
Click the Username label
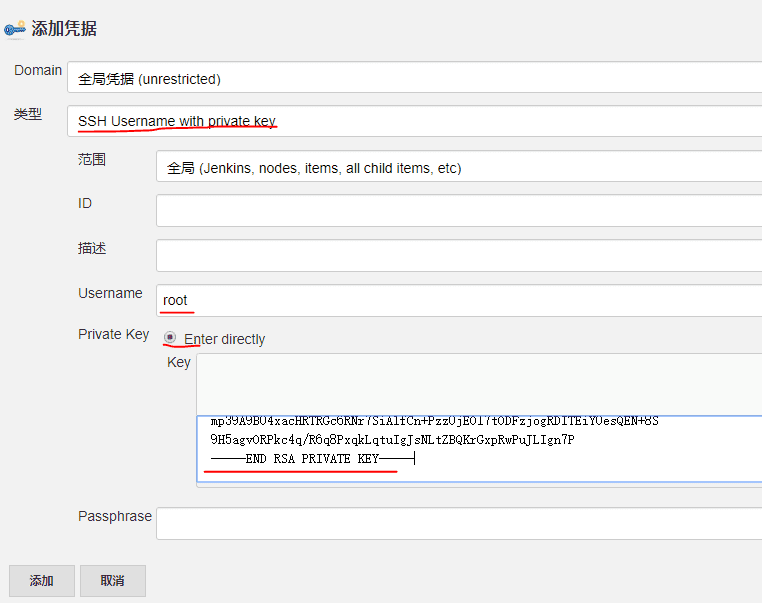point(110,293)
